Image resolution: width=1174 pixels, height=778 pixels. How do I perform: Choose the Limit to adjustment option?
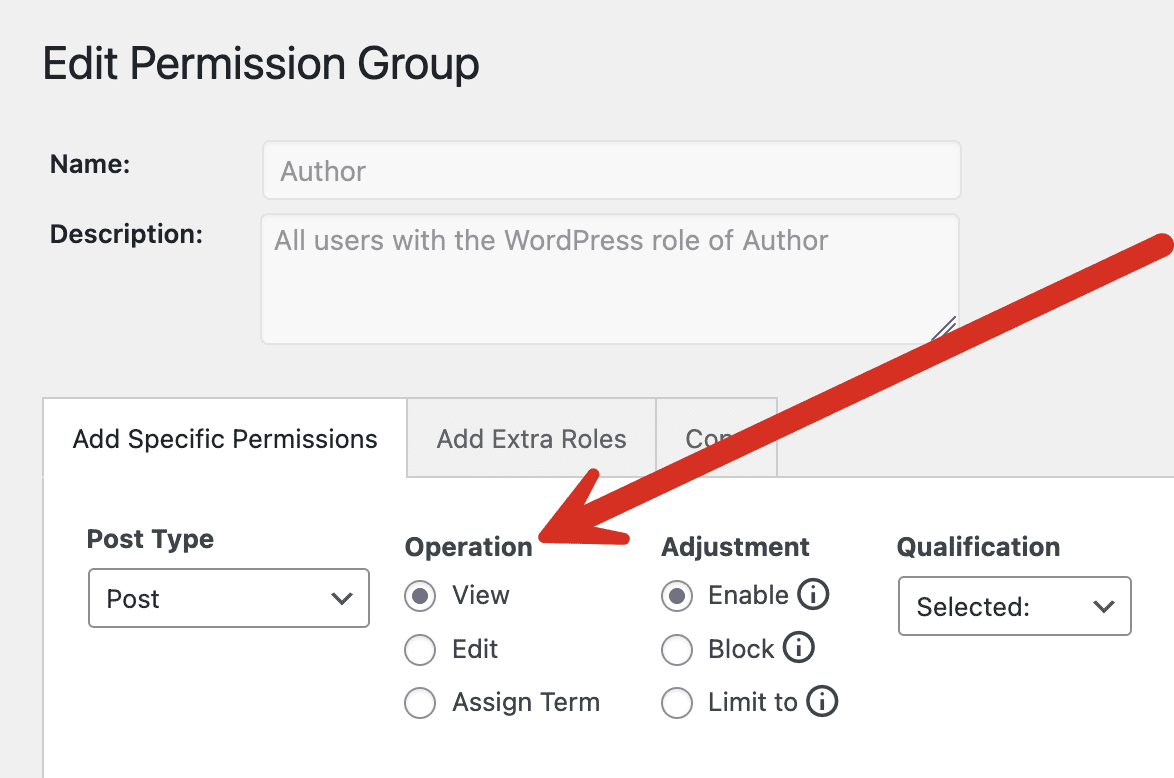pyautogui.click(x=677, y=702)
